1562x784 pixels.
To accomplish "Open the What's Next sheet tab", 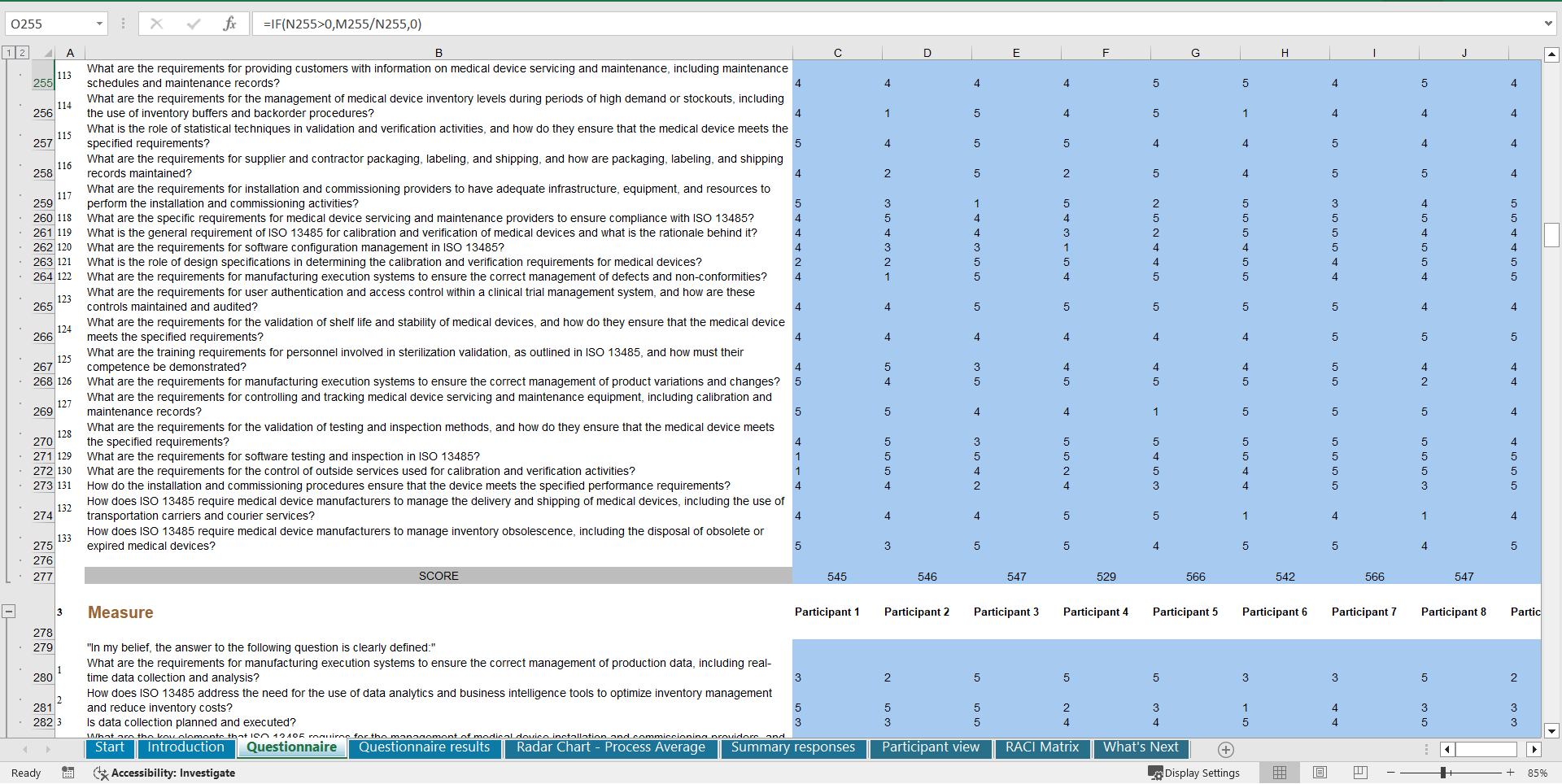I will click(x=1141, y=747).
